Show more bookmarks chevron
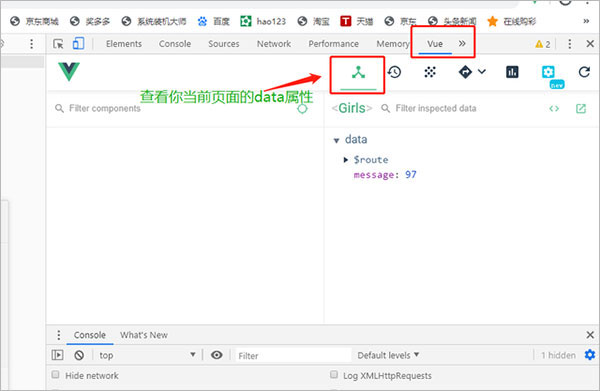 pyautogui.click(x=586, y=21)
